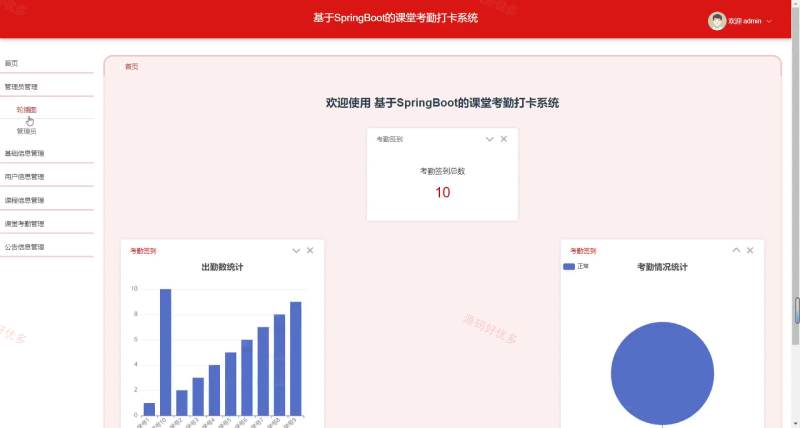Click the 考勤签到总数 value 10
This screenshot has width=800, height=428.
[x=442, y=192]
